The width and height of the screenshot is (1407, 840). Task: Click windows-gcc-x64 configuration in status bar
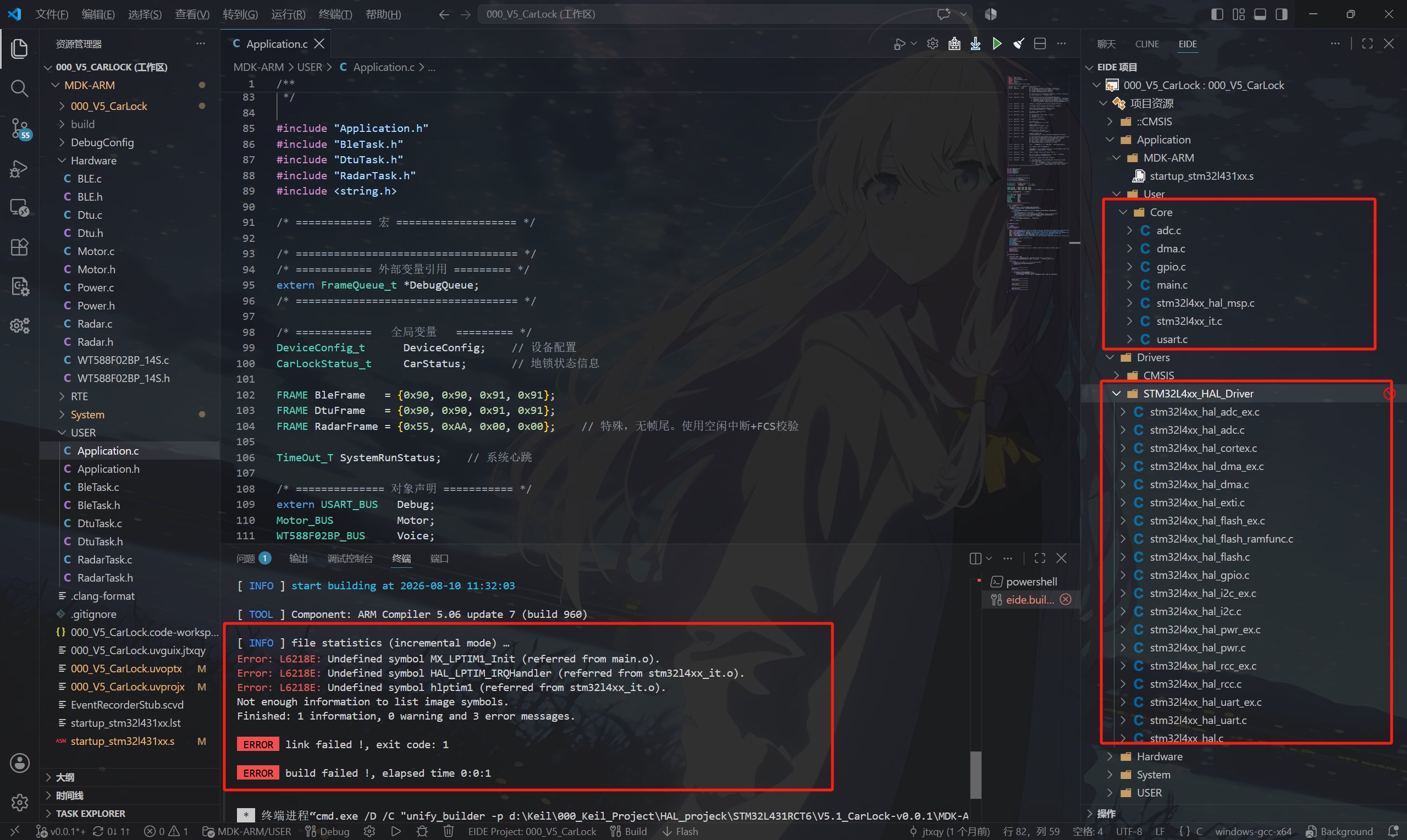coord(1253,831)
